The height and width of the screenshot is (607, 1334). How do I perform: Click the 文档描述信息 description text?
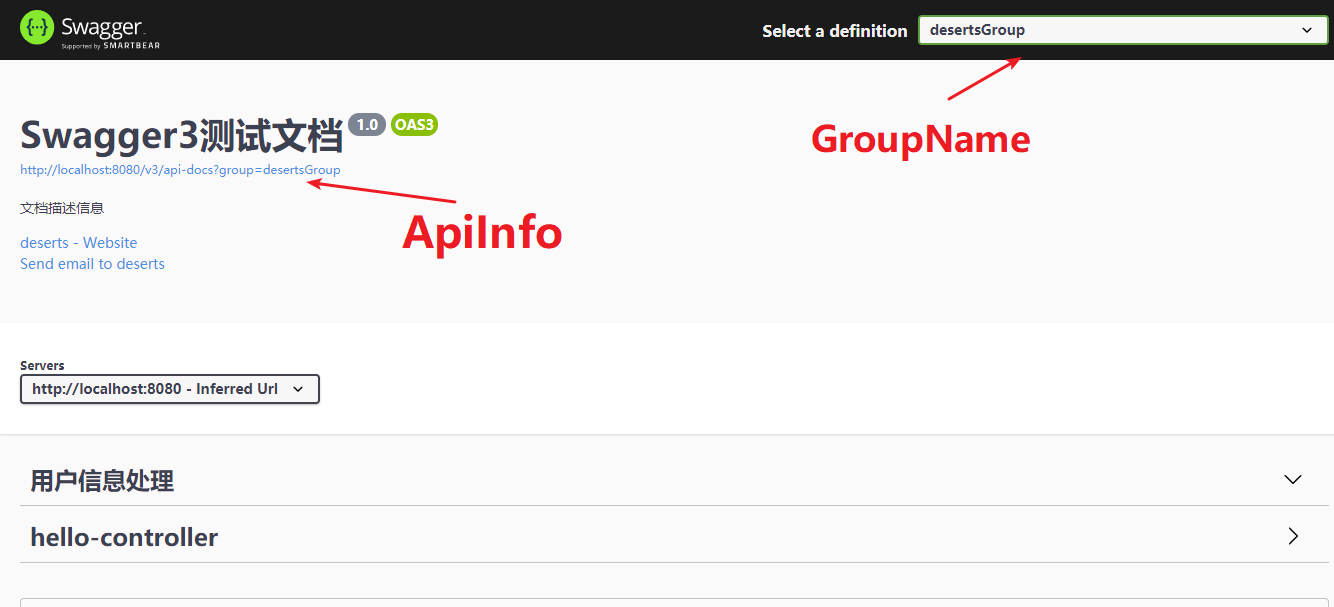62,208
